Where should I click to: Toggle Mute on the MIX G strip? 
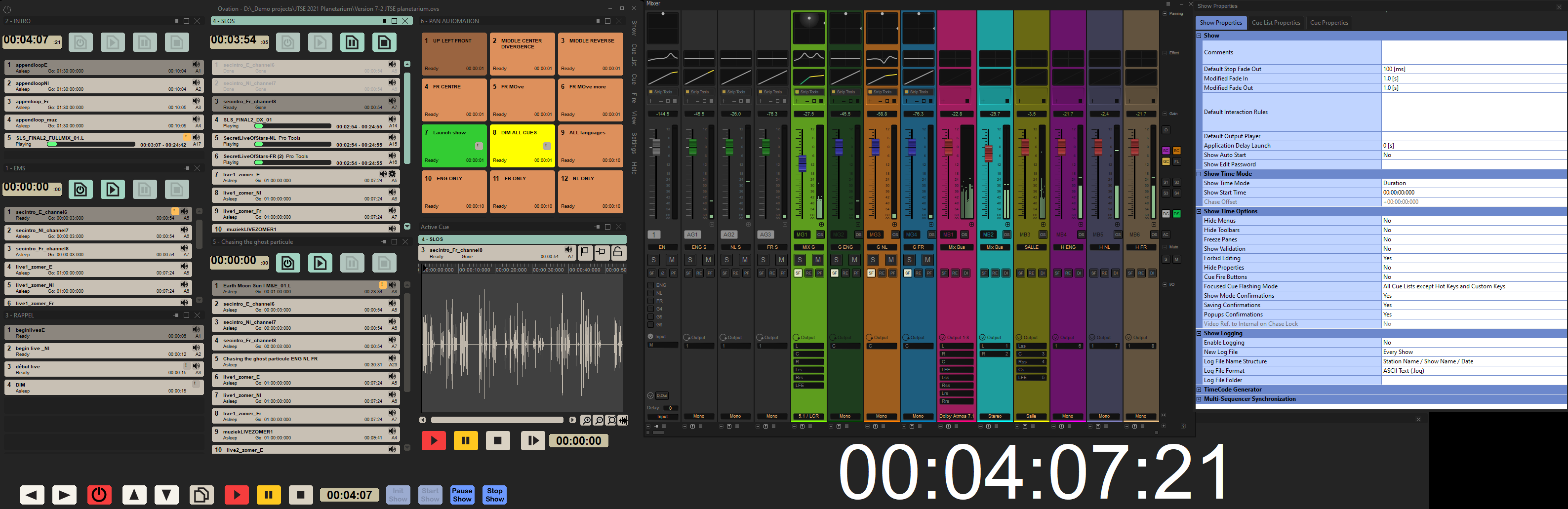point(817,260)
